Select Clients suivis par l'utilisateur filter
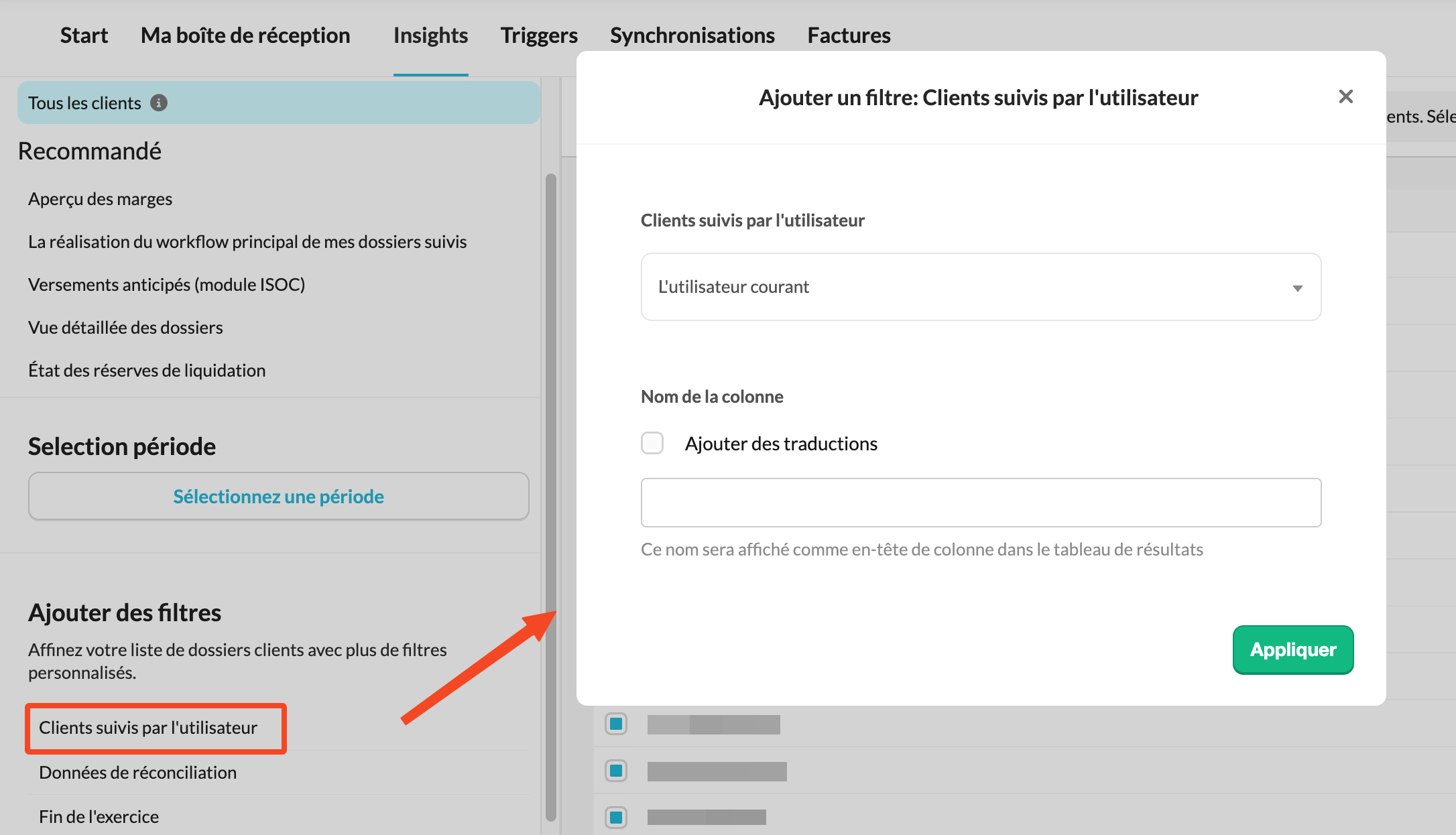1456x835 pixels. pyautogui.click(x=148, y=728)
